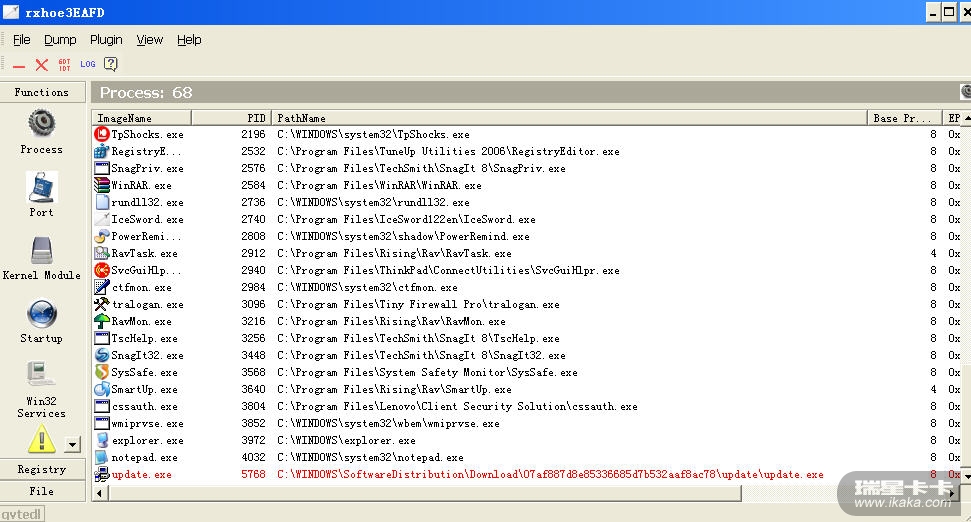Viewport: 971px width, 522px height.
Task: Select the explorer.exe path C:\WINDOWS\explorer.exe
Action: coord(346,440)
